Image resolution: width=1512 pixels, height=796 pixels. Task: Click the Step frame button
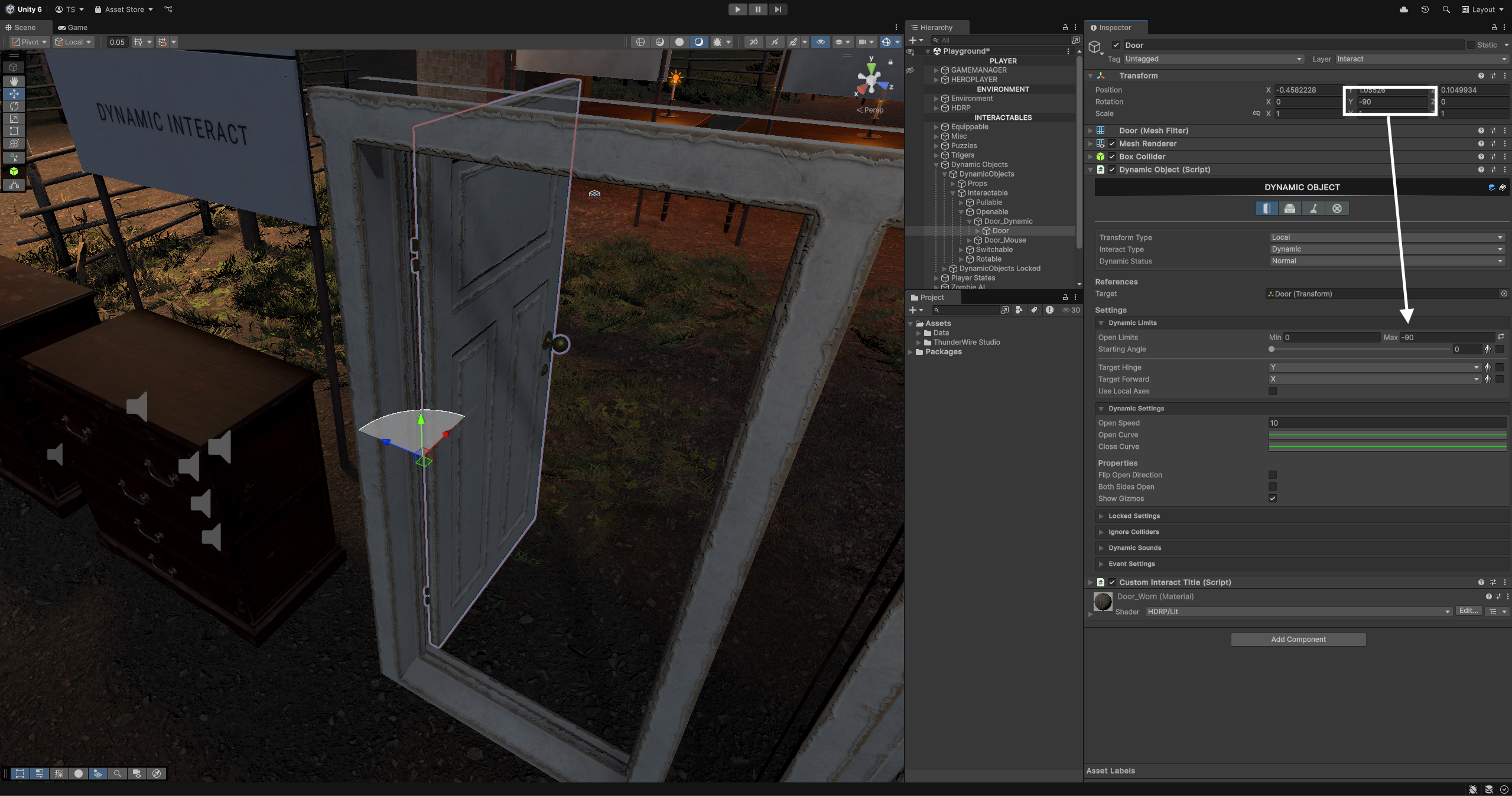point(778,9)
